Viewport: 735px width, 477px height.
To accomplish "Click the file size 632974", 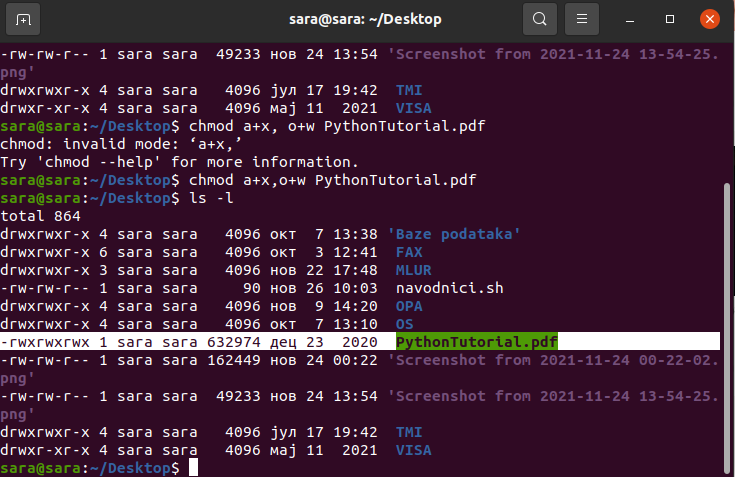I will [x=233, y=342].
